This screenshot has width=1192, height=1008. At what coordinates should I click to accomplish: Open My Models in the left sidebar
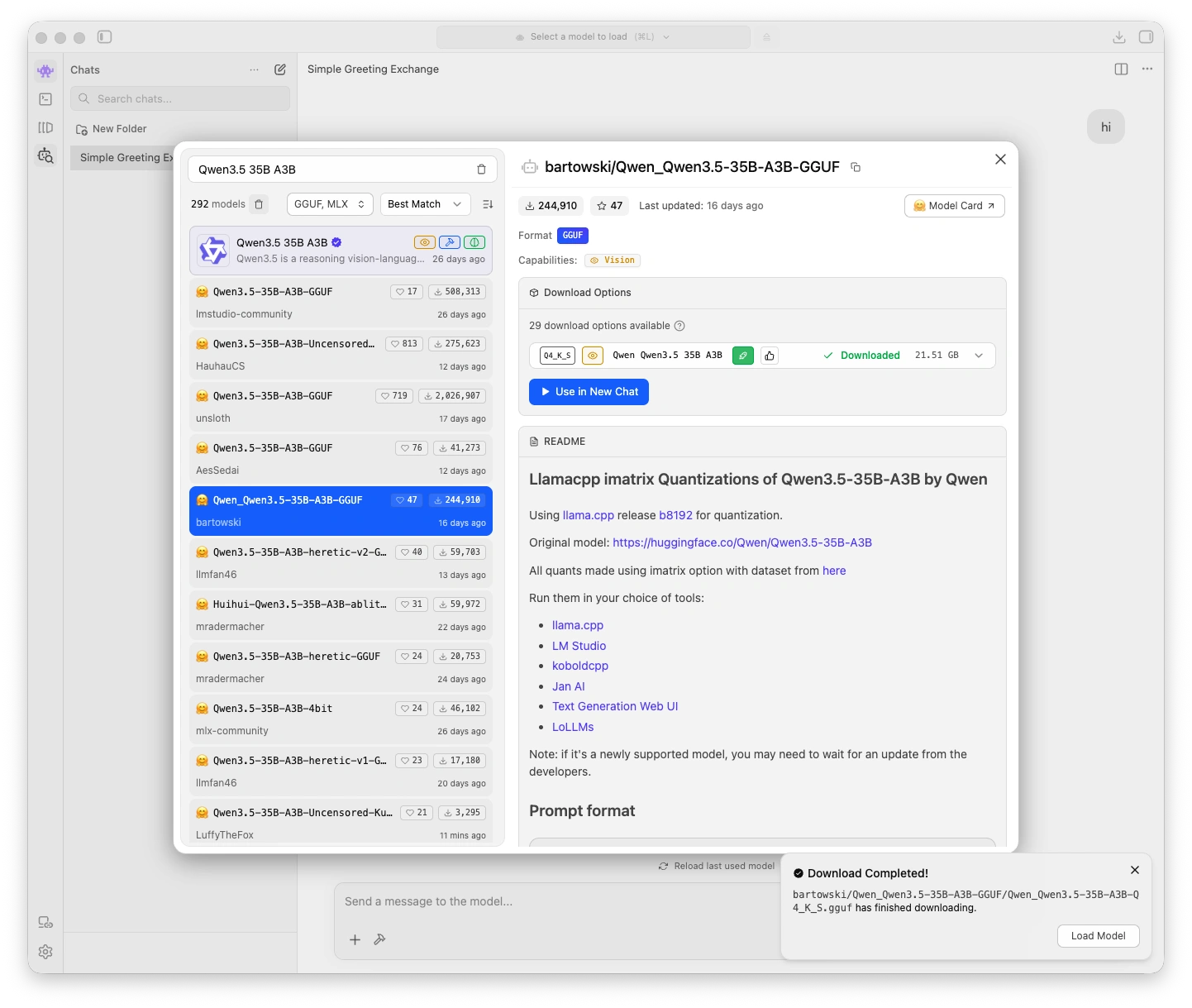tap(45, 127)
